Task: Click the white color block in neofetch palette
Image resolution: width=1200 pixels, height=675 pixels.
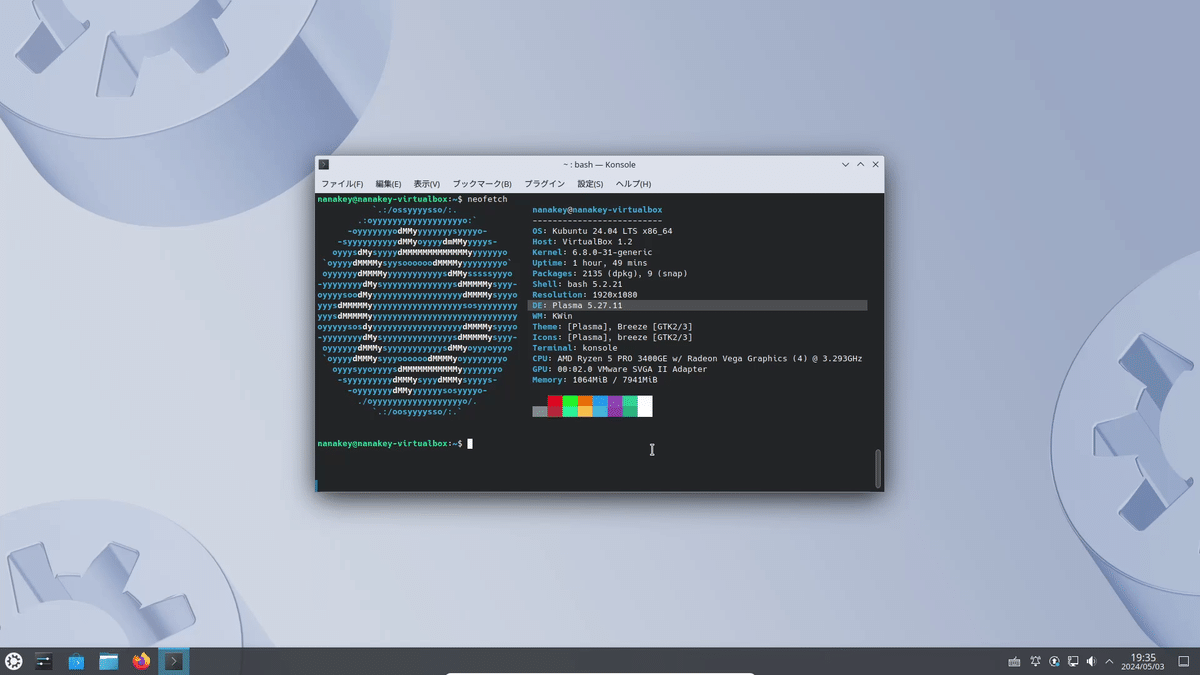Action: coord(645,406)
